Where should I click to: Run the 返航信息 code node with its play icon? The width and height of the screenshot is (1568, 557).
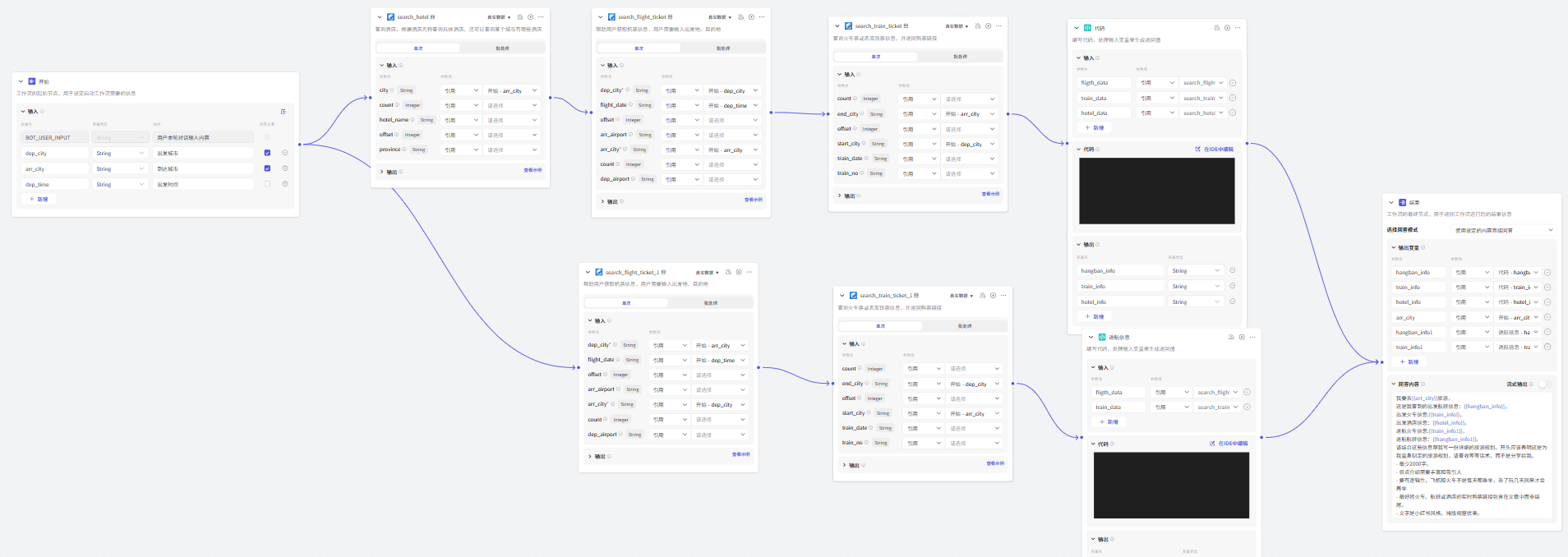[1243, 337]
